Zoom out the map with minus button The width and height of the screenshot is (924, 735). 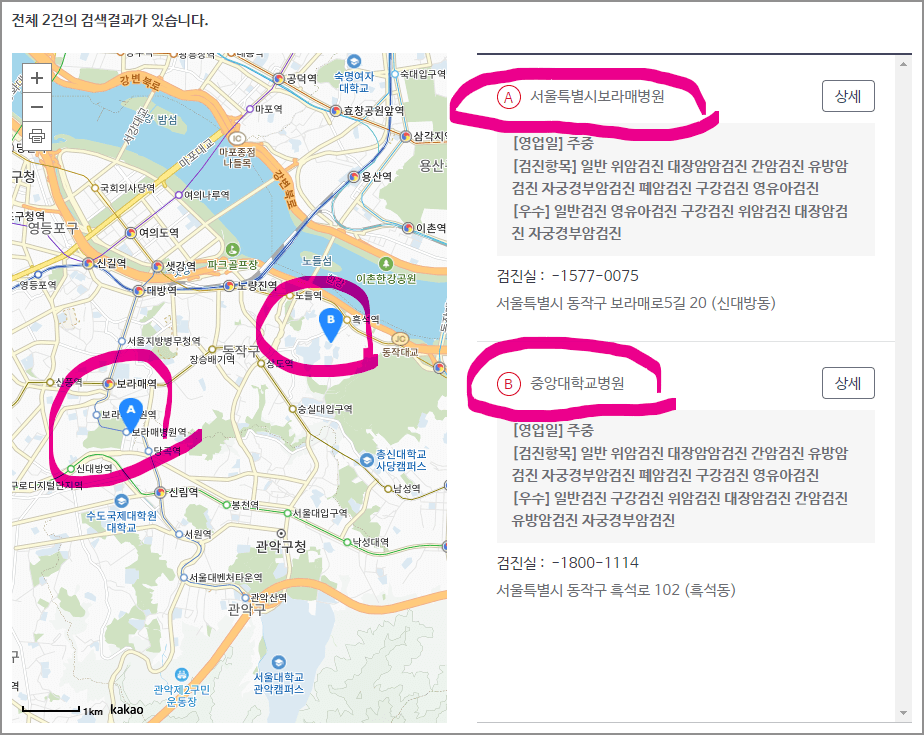point(37,107)
